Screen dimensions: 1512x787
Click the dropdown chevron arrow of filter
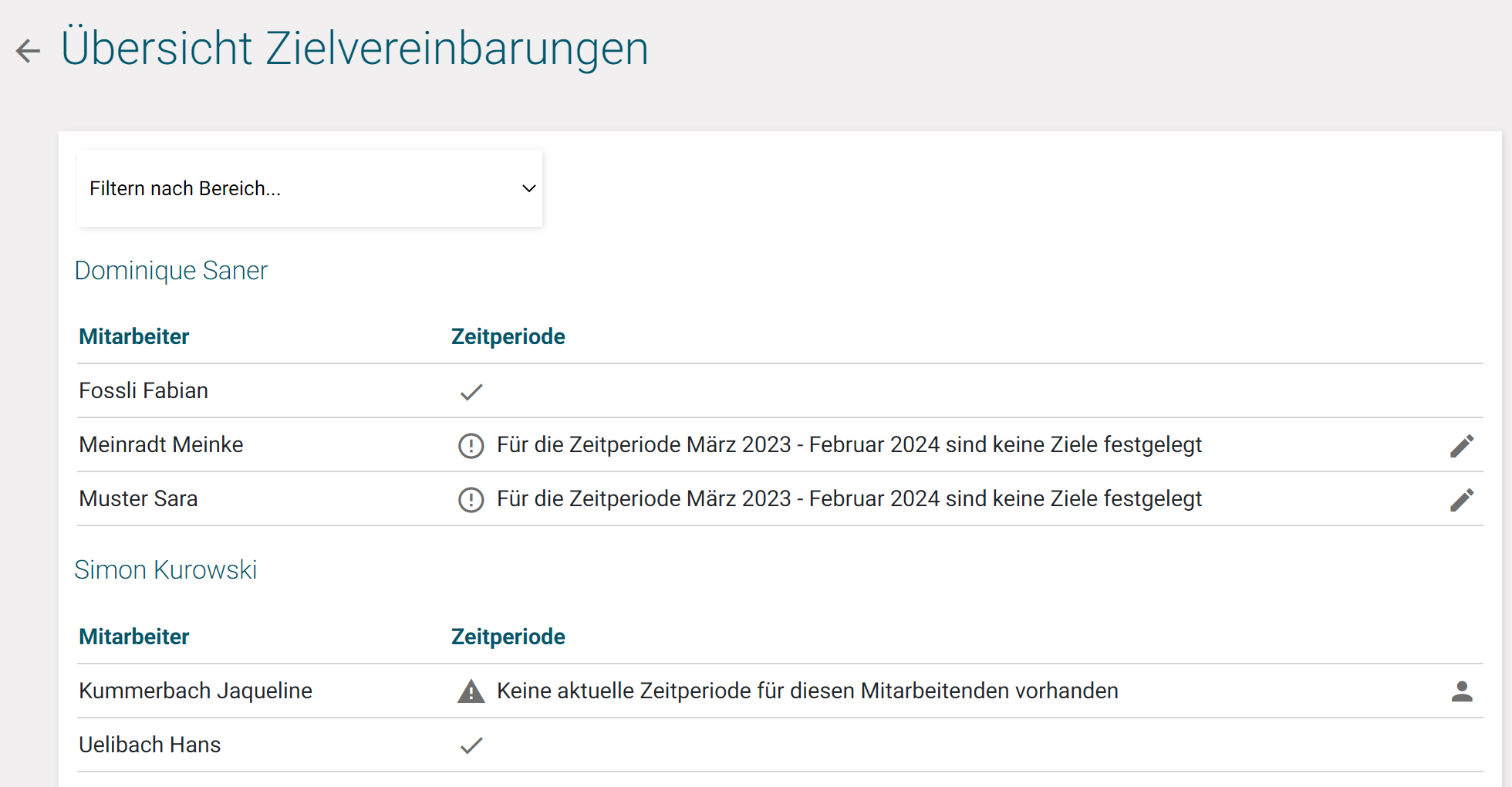pos(528,188)
